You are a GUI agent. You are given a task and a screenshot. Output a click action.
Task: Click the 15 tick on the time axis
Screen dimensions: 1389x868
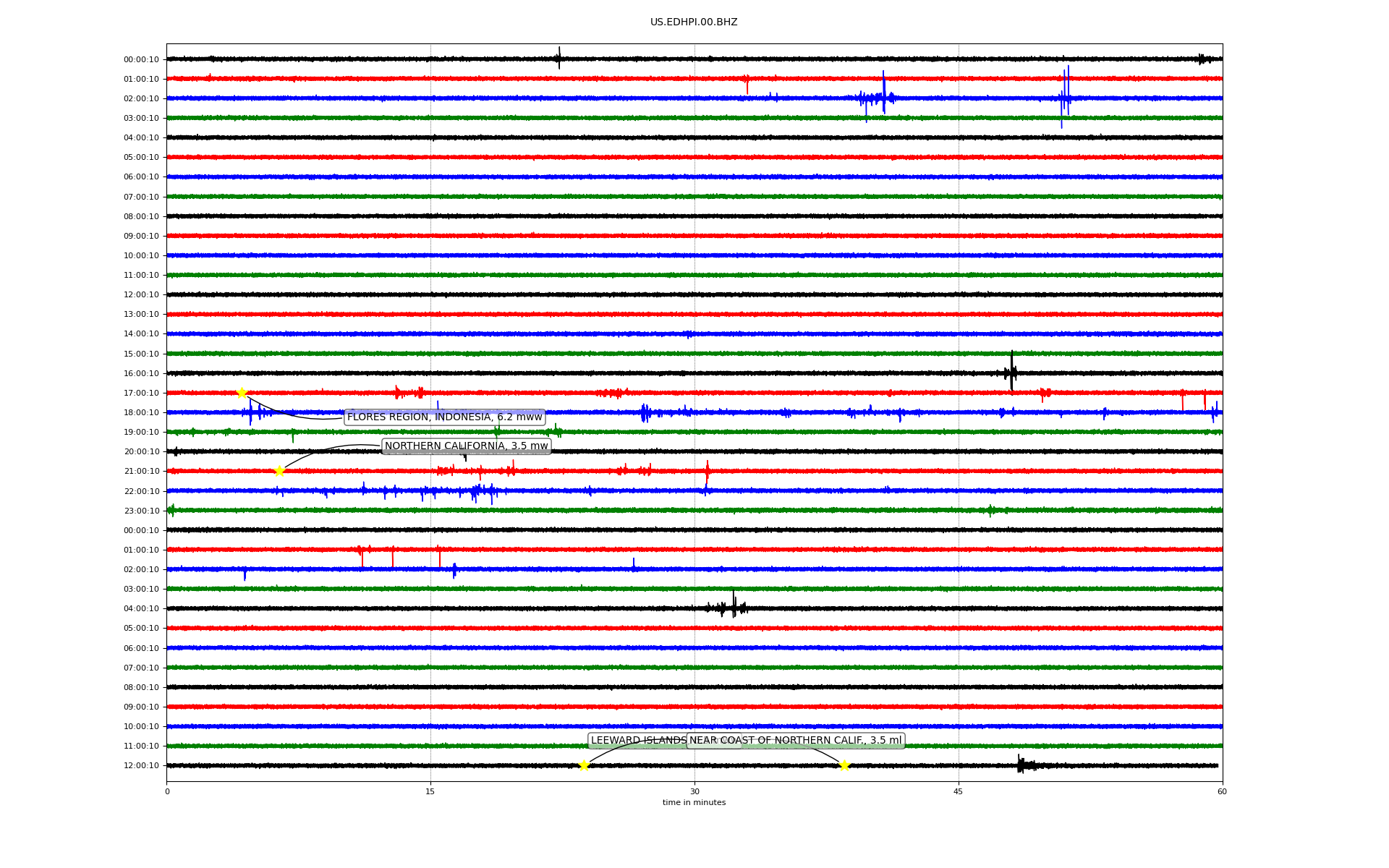click(x=430, y=791)
